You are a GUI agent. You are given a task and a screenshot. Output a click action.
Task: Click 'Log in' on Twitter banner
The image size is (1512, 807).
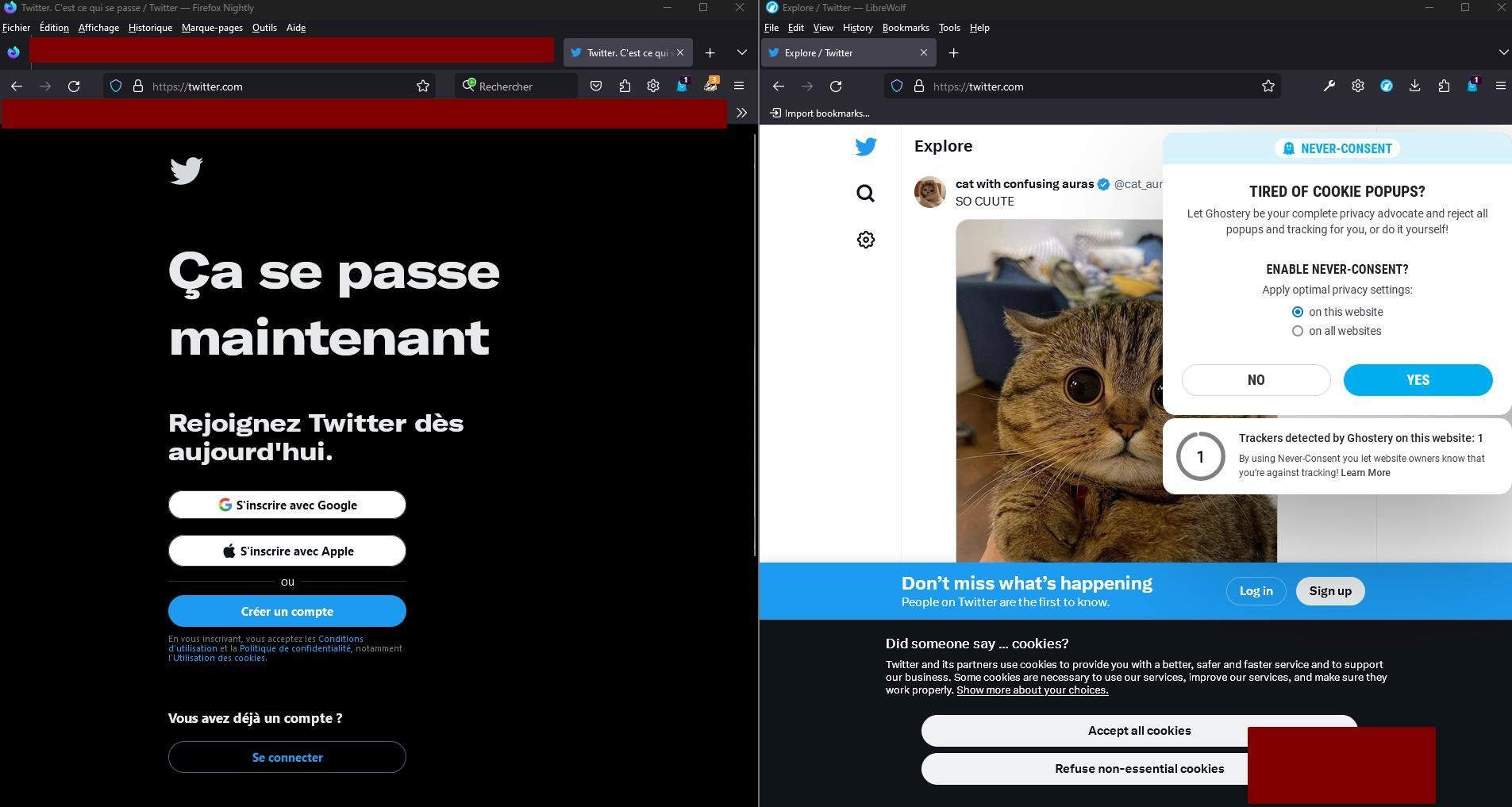click(x=1256, y=591)
